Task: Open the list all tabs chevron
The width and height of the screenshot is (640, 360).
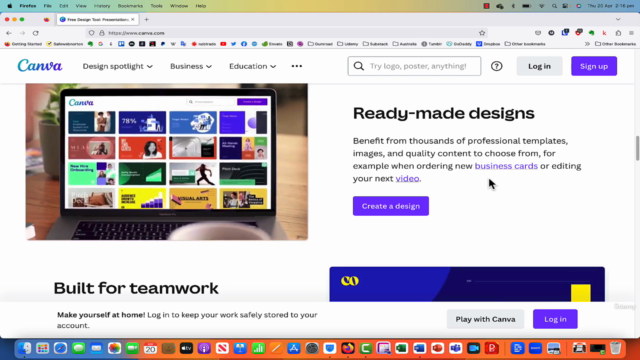Action: point(618,20)
